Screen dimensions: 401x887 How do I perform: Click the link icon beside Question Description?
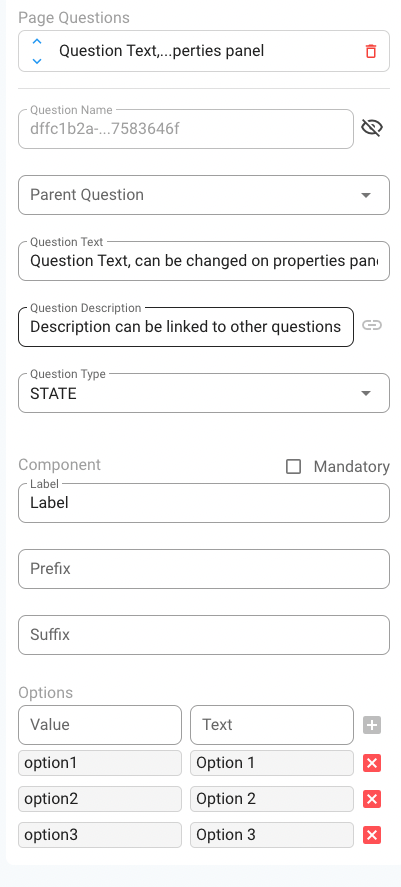[372, 325]
